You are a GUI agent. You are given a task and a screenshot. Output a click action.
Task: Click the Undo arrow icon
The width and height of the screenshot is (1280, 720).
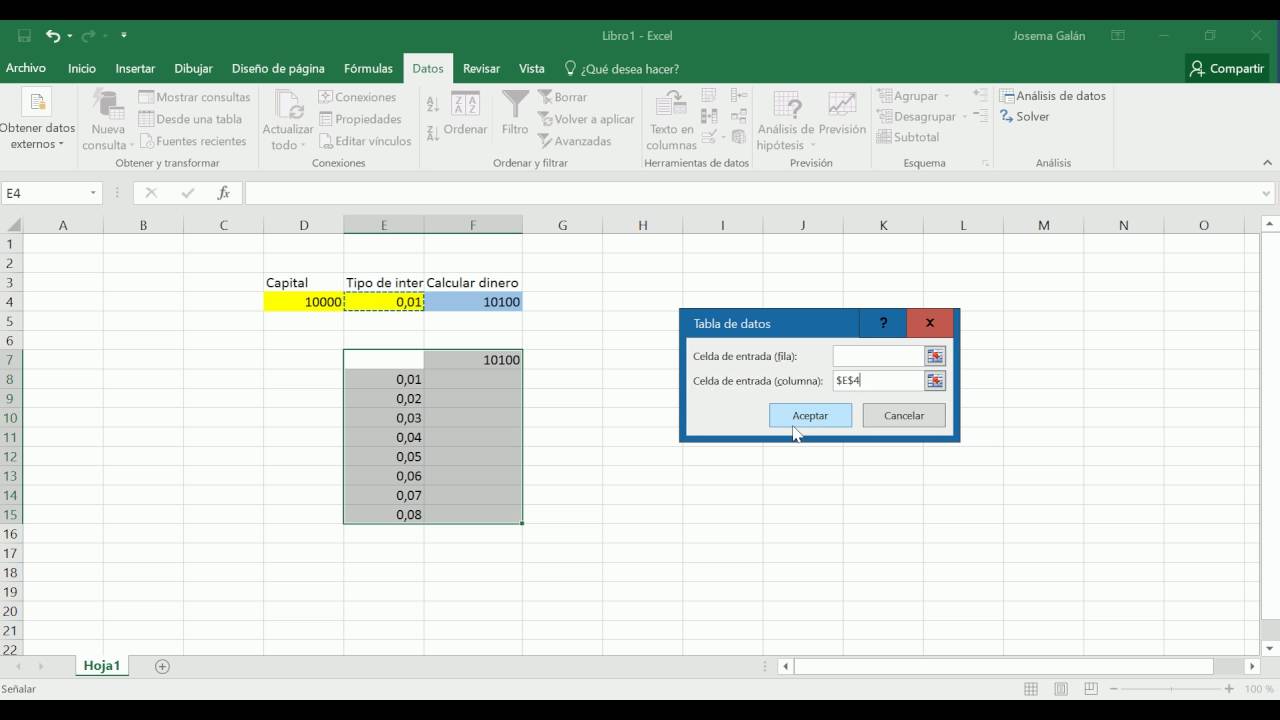pyautogui.click(x=53, y=36)
